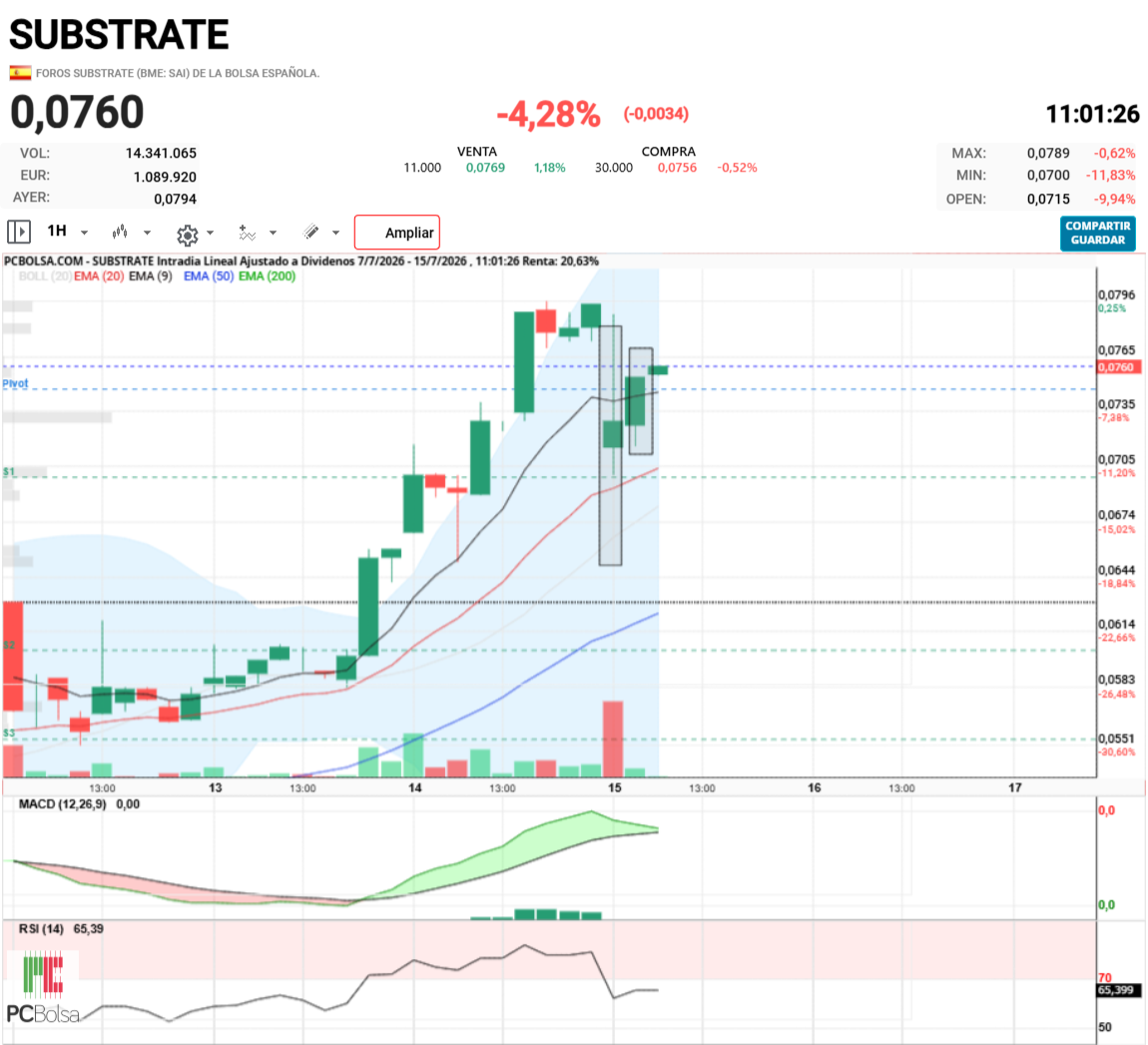Click the Compartir Guardar button
Image resolution: width=1148 pixels, height=1045 pixels.
[1097, 233]
